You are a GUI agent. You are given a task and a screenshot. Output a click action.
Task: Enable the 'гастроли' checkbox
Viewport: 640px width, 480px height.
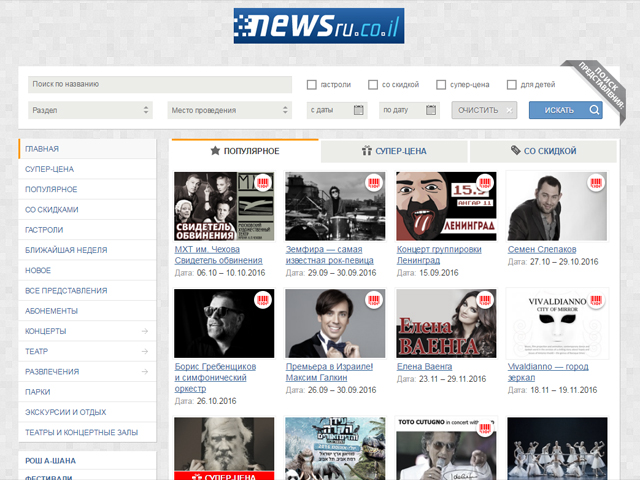[x=311, y=84]
